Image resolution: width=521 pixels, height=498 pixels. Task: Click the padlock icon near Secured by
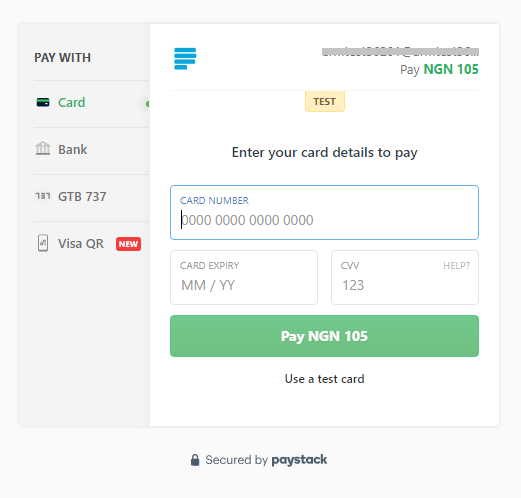click(x=195, y=460)
